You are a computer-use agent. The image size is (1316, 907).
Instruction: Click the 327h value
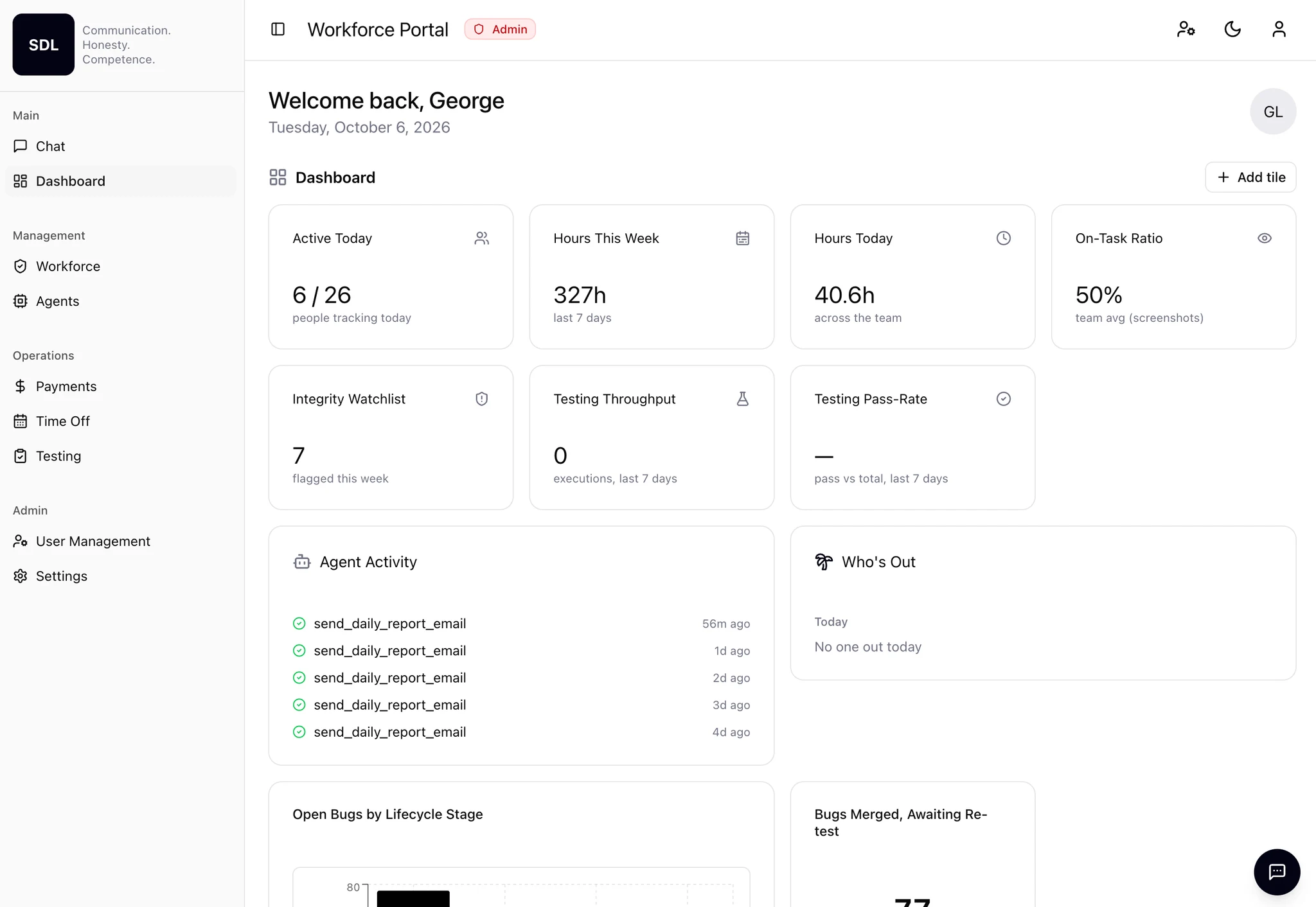(x=580, y=295)
